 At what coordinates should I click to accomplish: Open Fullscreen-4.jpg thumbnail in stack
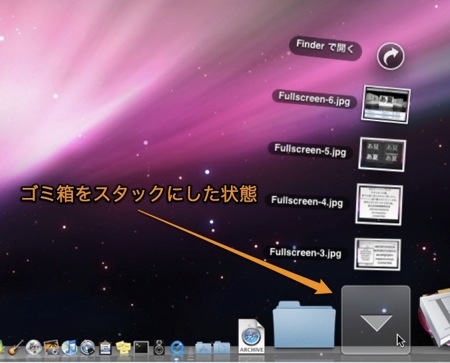point(379,204)
